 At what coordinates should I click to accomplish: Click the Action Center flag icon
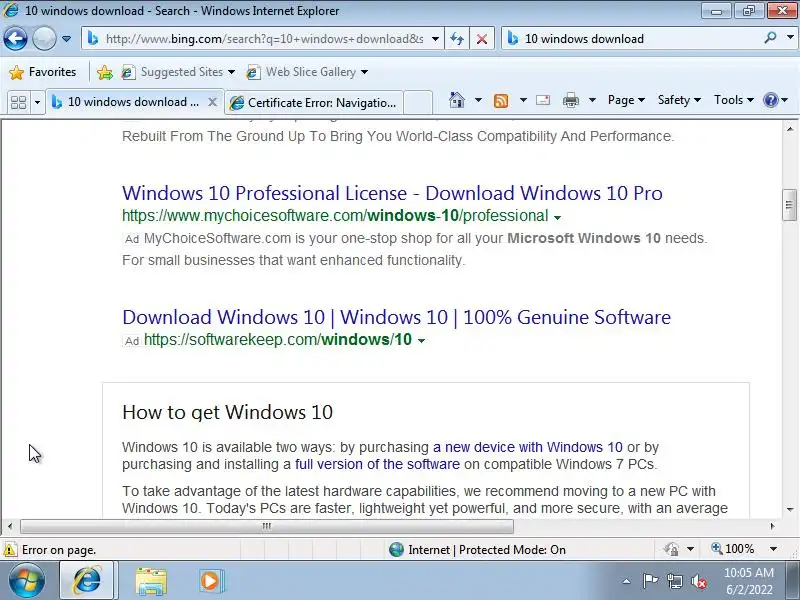[x=650, y=581]
